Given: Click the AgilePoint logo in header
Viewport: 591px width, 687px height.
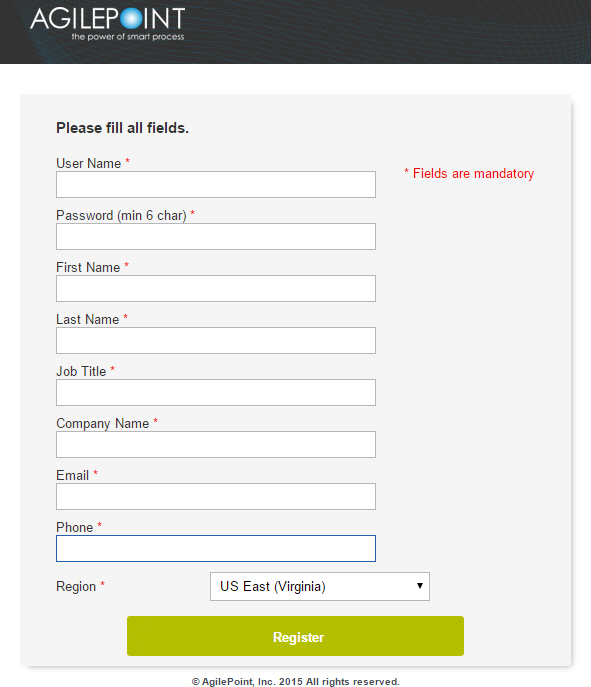Looking at the screenshot, I should tap(108, 24).
